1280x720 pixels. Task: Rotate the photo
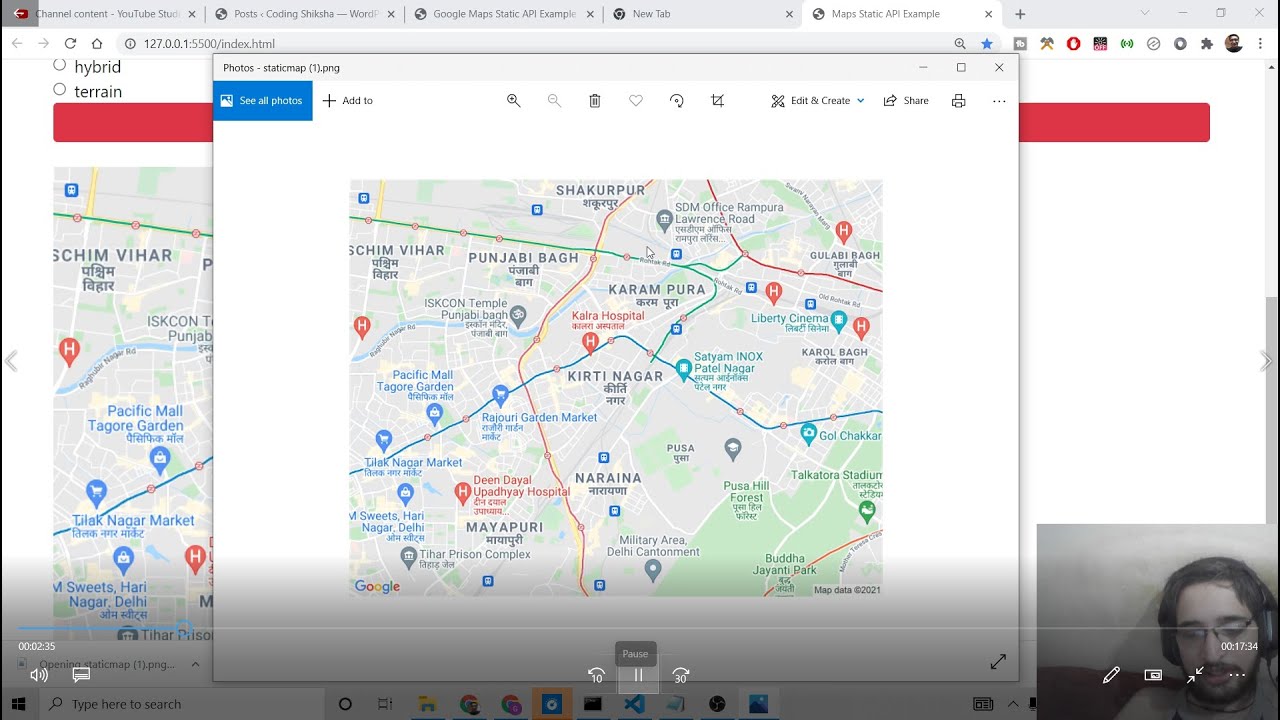[x=677, y=101]
